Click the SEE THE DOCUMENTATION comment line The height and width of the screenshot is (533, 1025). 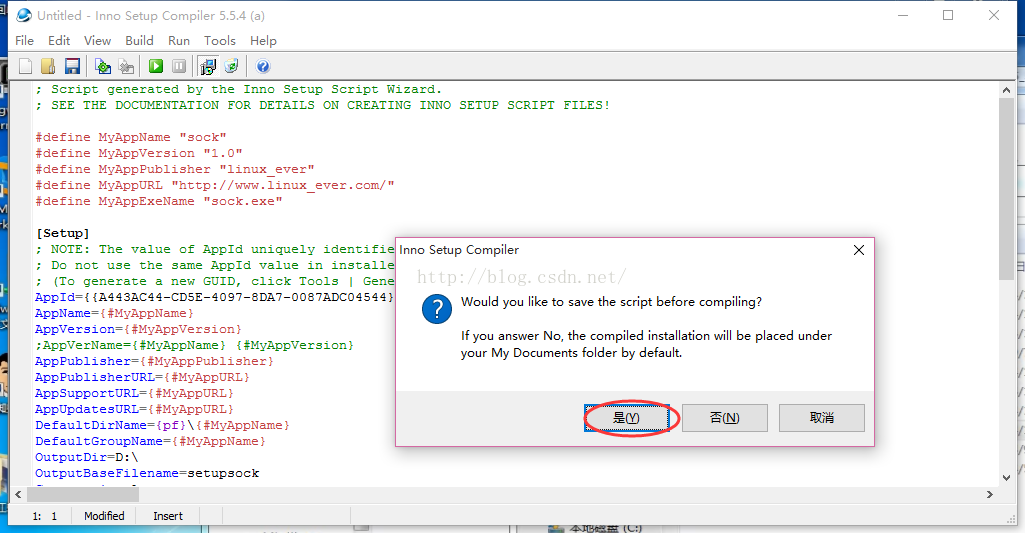click(322, 105)
